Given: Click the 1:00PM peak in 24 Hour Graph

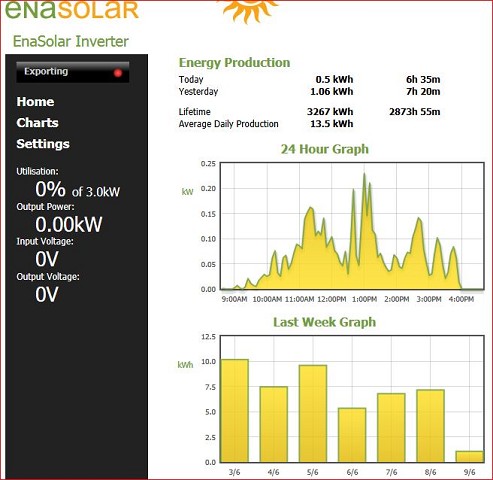Looking at the screenshot, I should [x=364, y=174].
